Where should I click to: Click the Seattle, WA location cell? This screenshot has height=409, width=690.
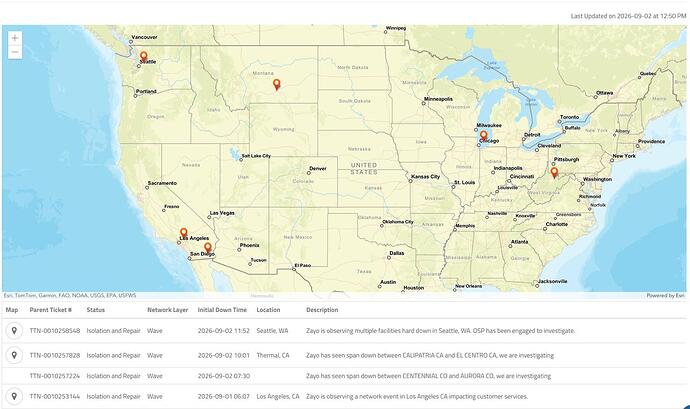coord(272,331)
